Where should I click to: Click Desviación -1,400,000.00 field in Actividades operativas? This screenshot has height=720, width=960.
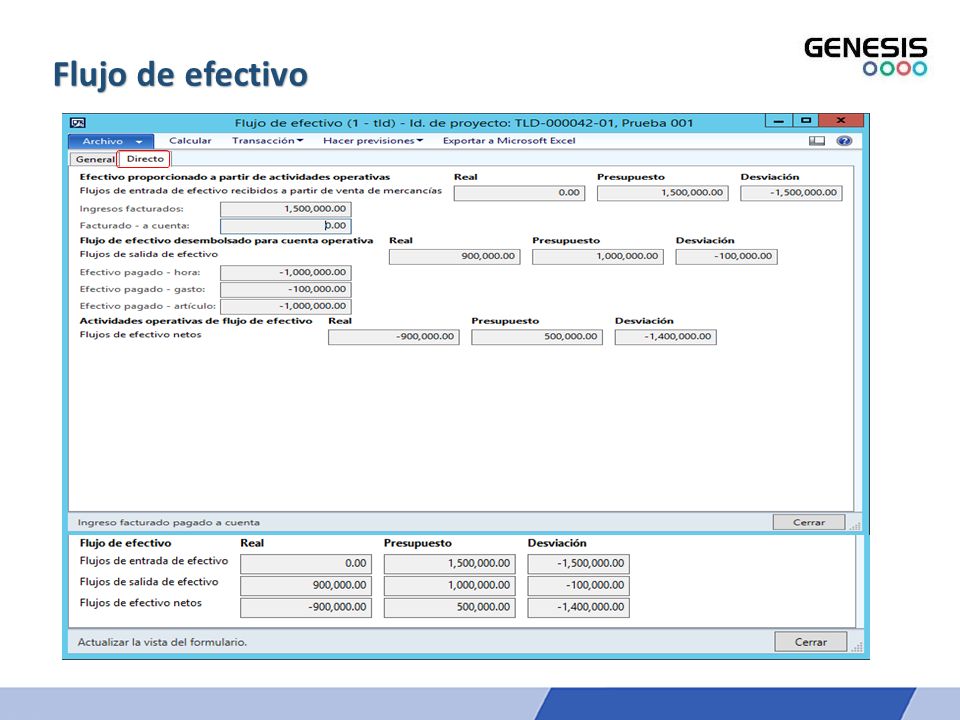(x=666, y=337)
